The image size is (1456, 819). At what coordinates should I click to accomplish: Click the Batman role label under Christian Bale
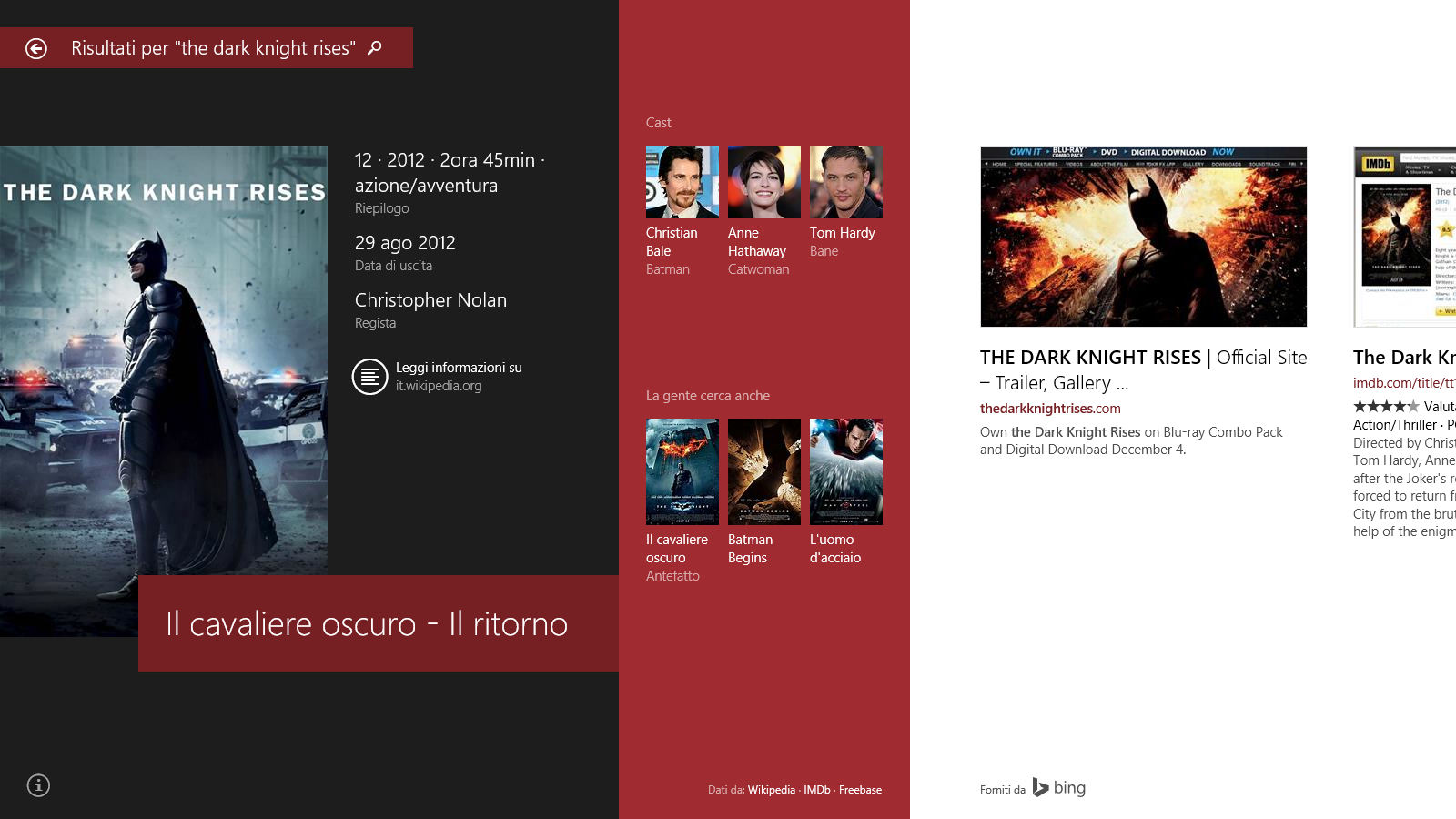pos(668,269)
